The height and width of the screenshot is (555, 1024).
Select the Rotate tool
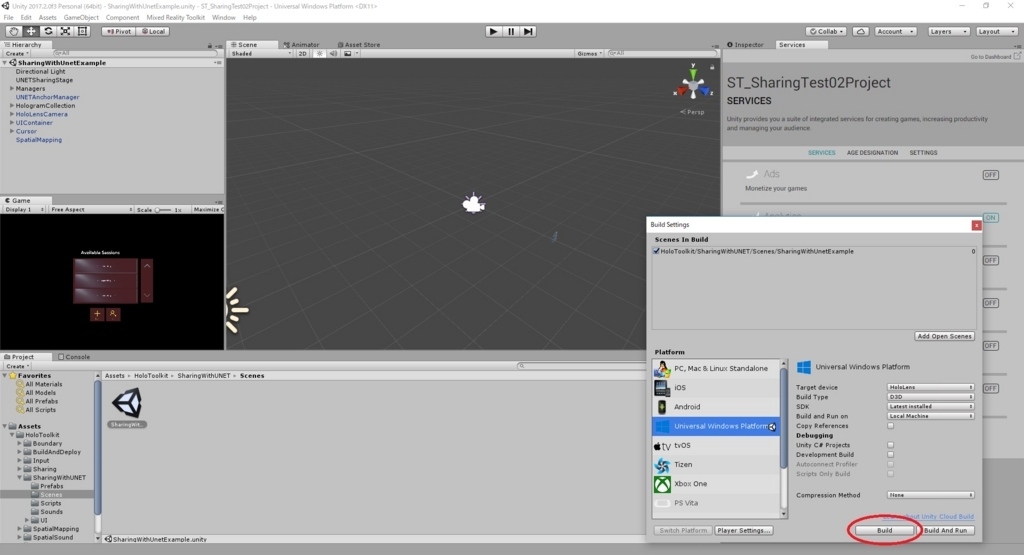click(x=48, y=31)
